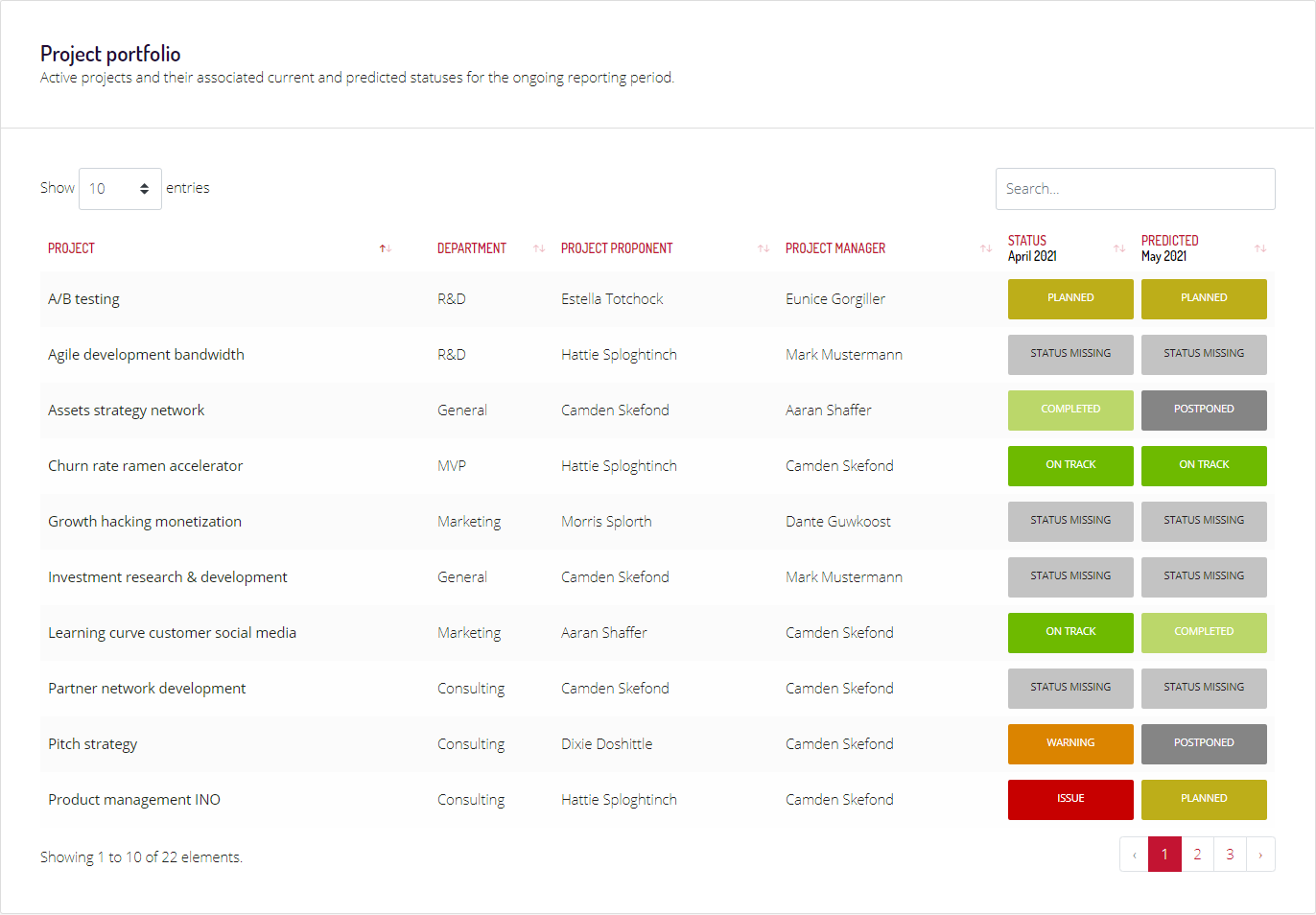Select ON TRACK status of Churn rate ramen accelerator

click(1070, 465)
